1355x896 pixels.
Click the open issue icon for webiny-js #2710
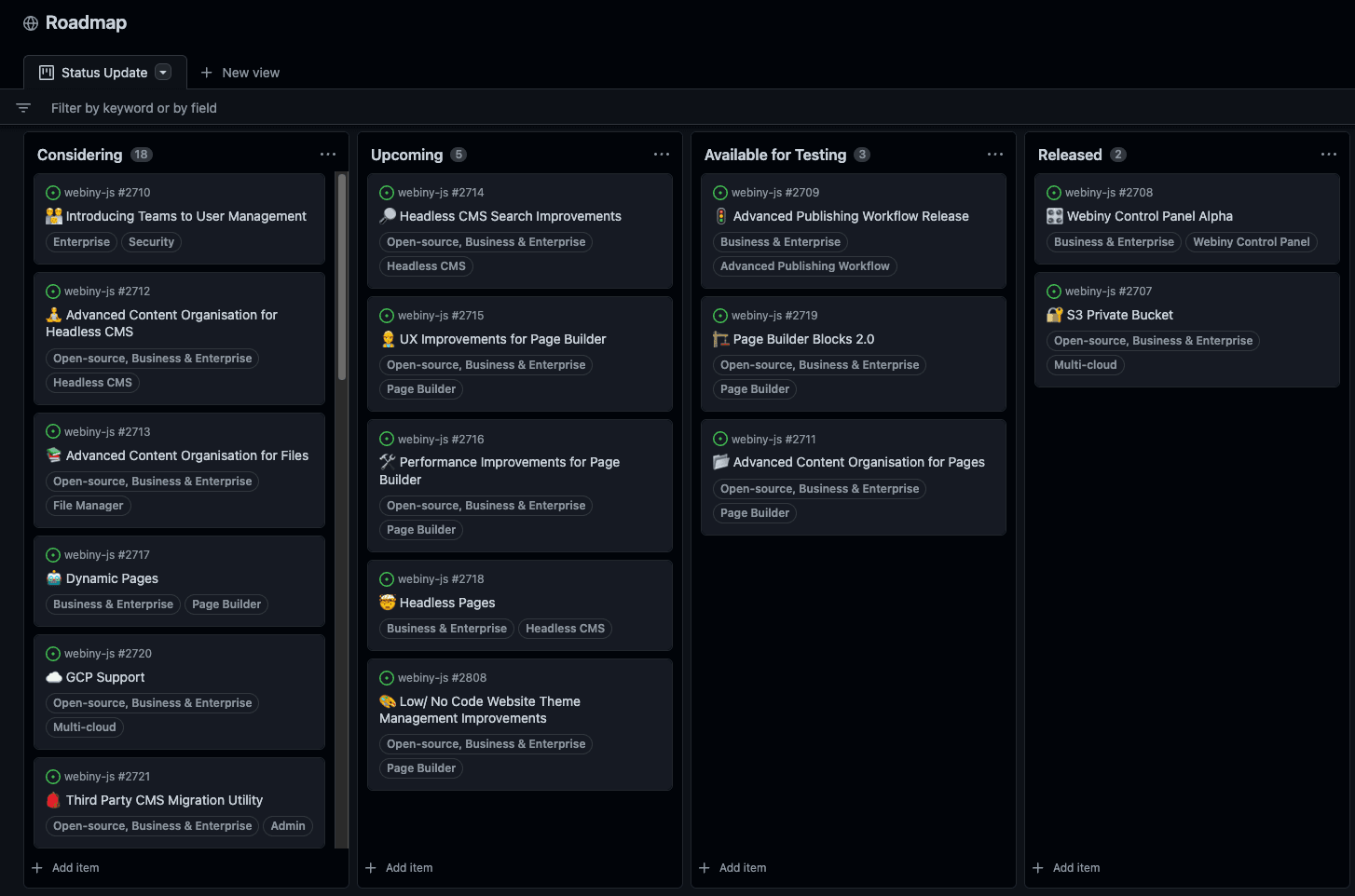[53, 193]
